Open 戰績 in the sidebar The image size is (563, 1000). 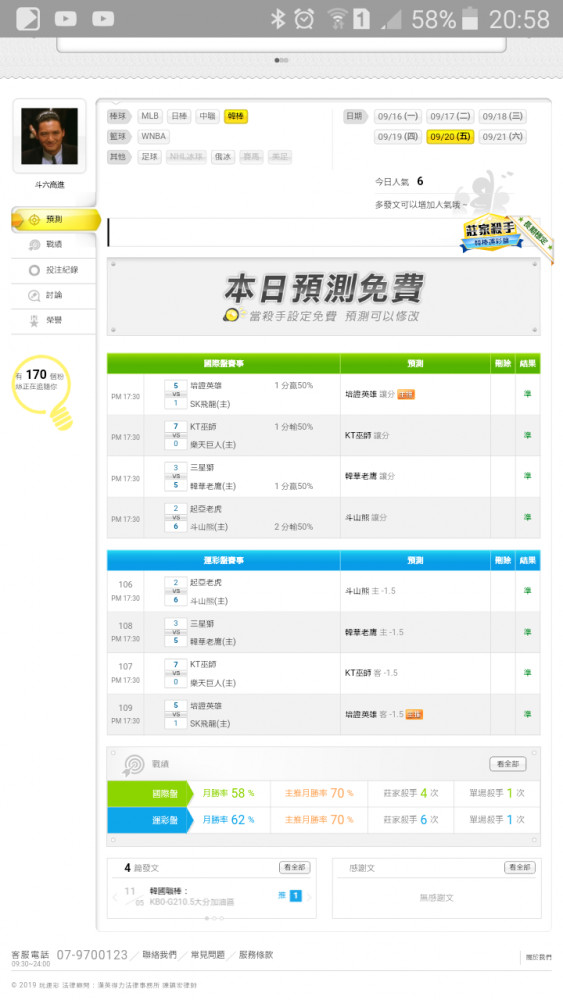tap(54, 244)
